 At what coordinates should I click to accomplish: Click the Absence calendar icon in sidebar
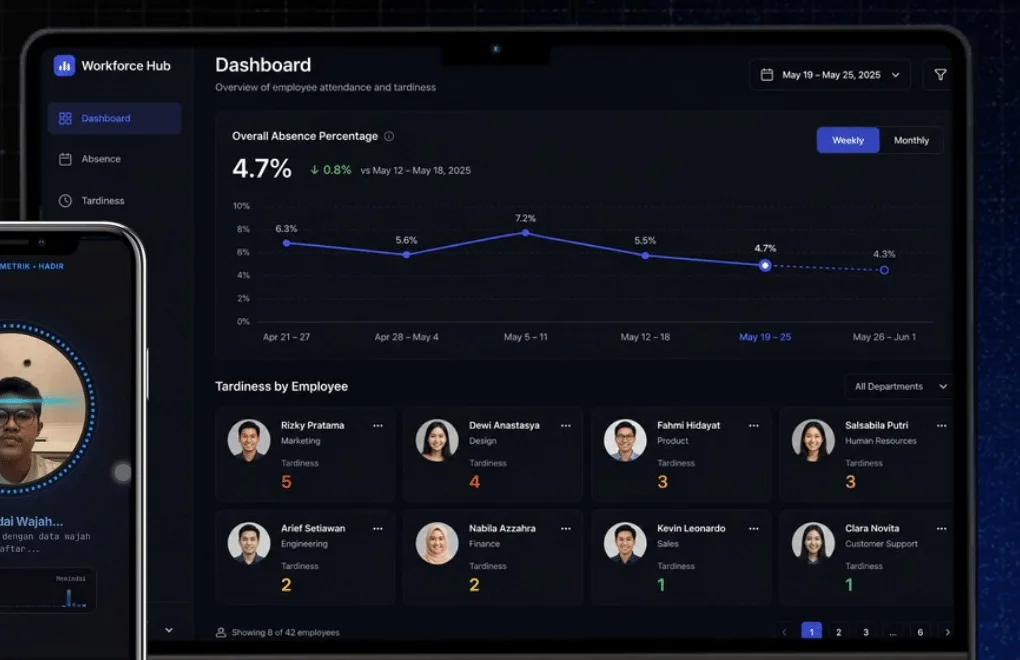coord(65,159)
